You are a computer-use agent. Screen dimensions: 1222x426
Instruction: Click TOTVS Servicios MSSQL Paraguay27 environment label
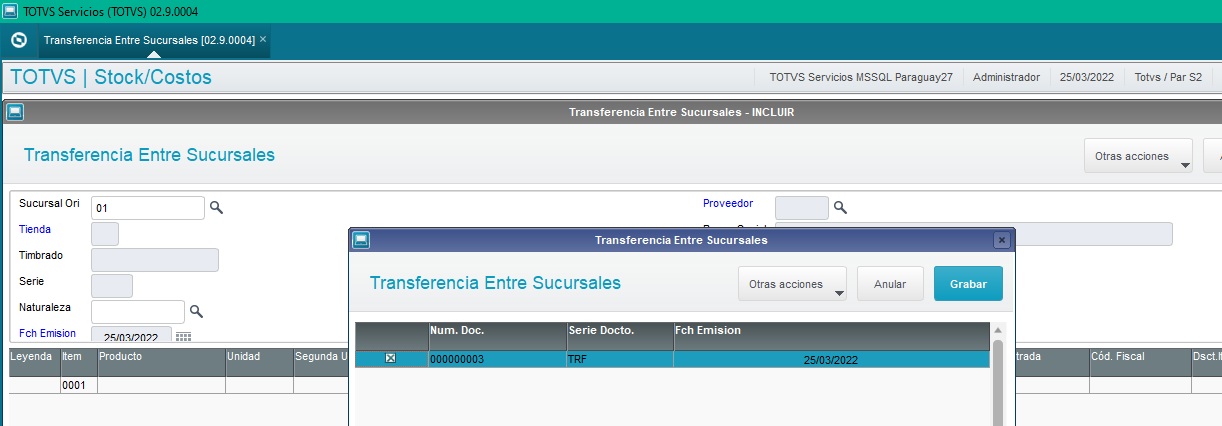[860, 77]
